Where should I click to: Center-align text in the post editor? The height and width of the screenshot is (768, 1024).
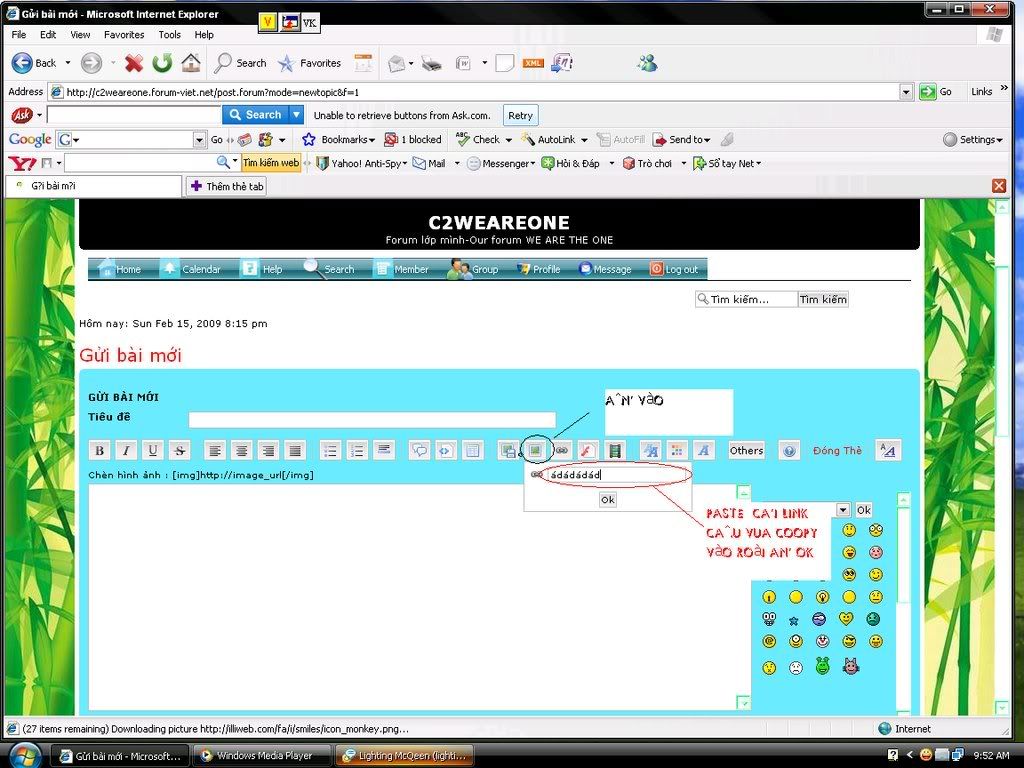242,450
